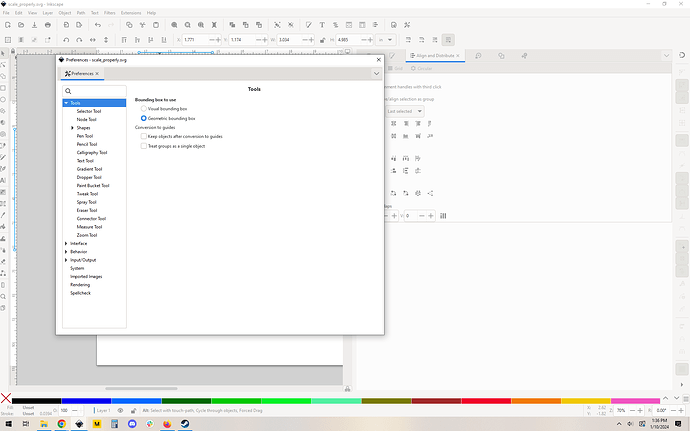Click the Remove overlaps icon

[x=443, y=216]
